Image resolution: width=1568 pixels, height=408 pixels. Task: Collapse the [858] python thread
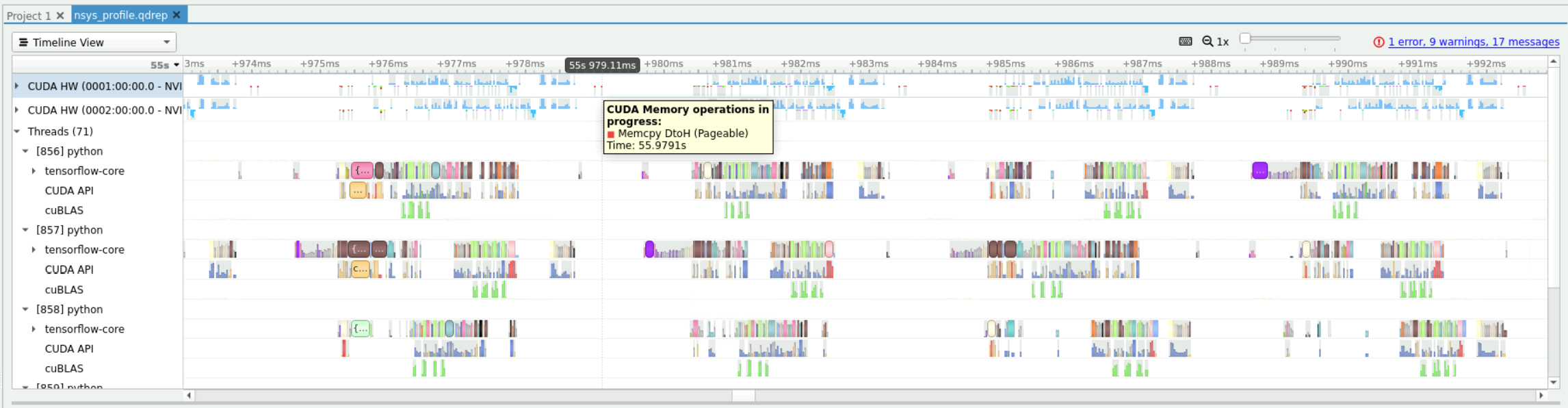25,309
